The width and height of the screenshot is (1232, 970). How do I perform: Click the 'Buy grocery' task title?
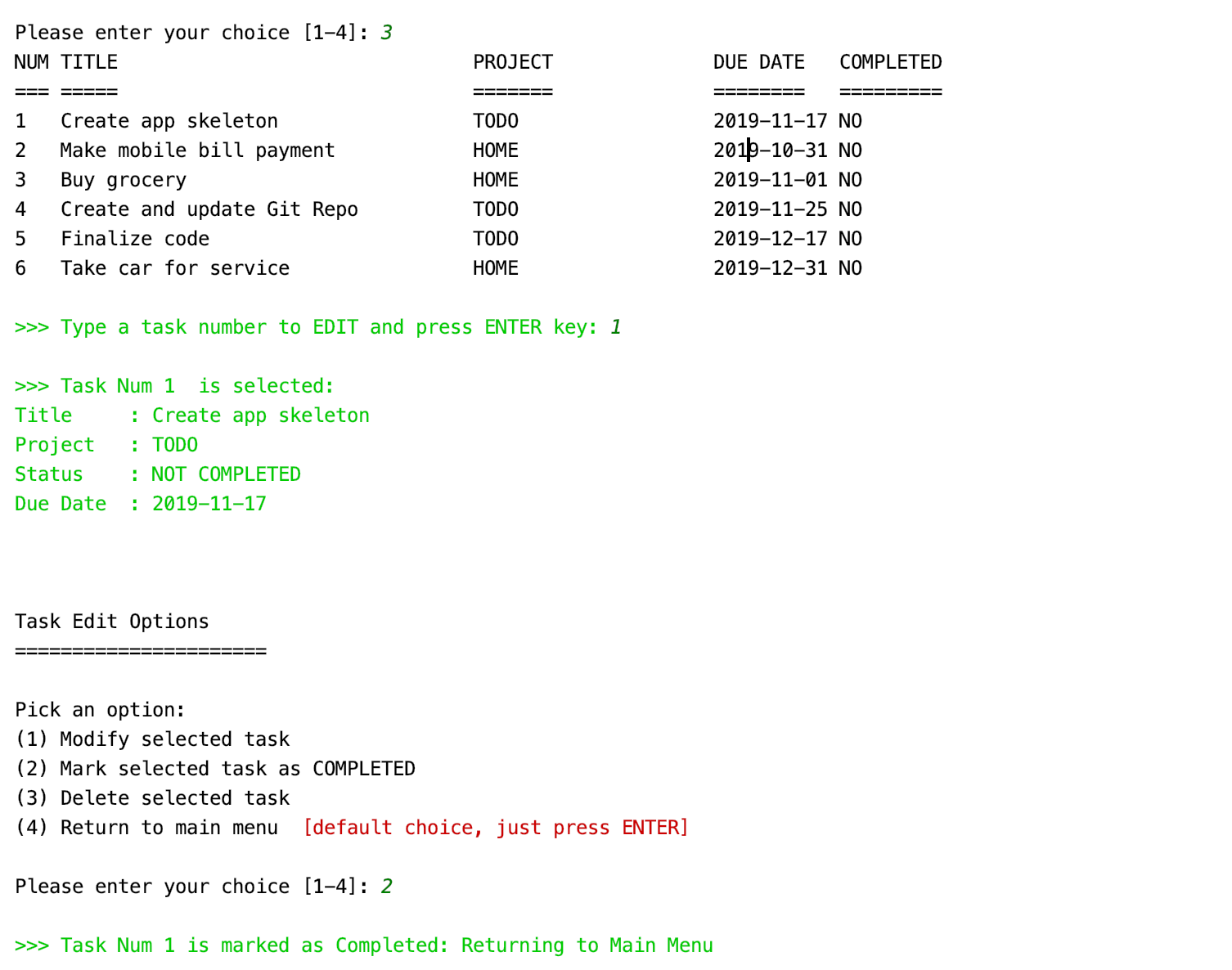pyautogui.click(x=124, y=180)
